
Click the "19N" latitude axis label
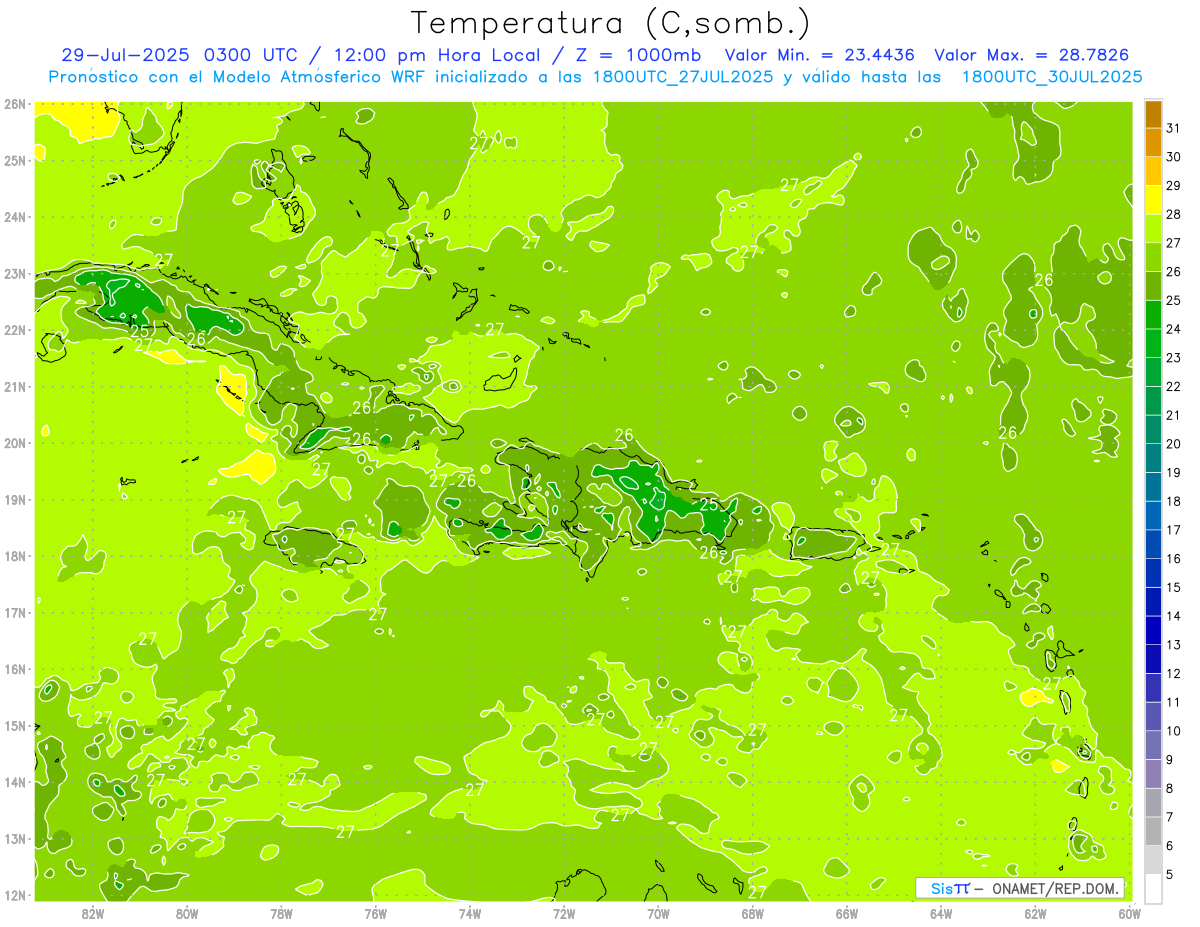14,500
